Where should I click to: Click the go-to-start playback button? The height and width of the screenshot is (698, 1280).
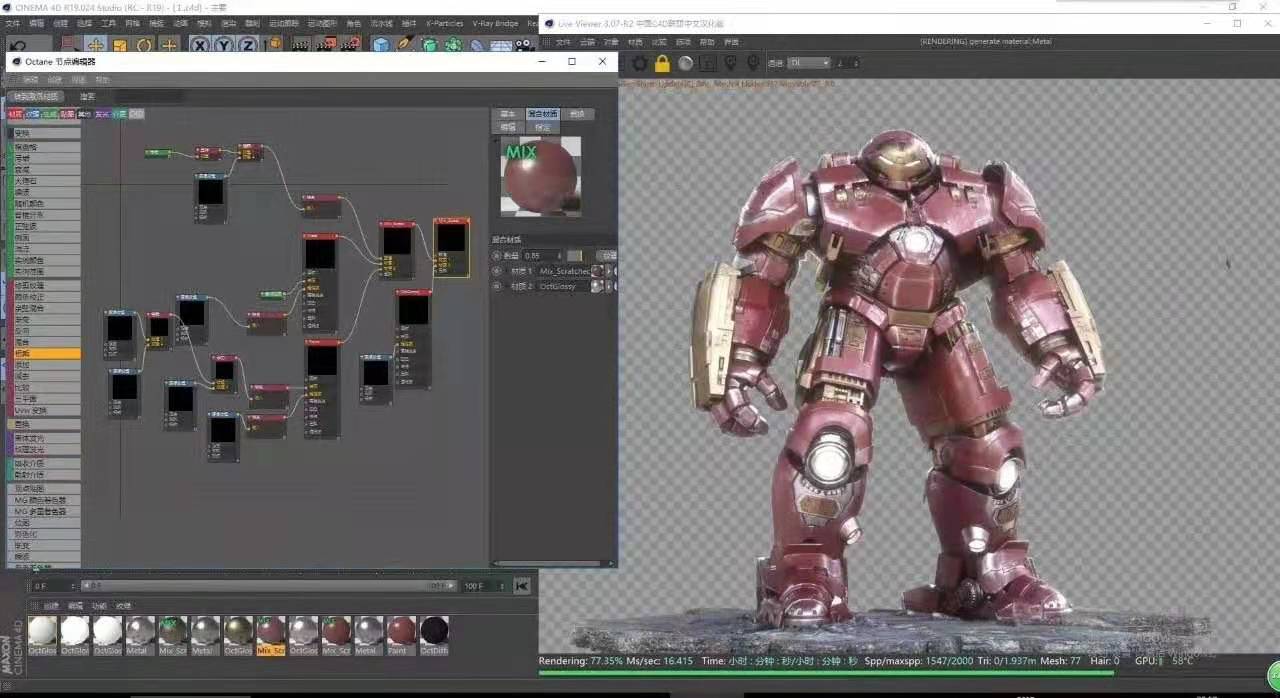(x=522, y=586)
